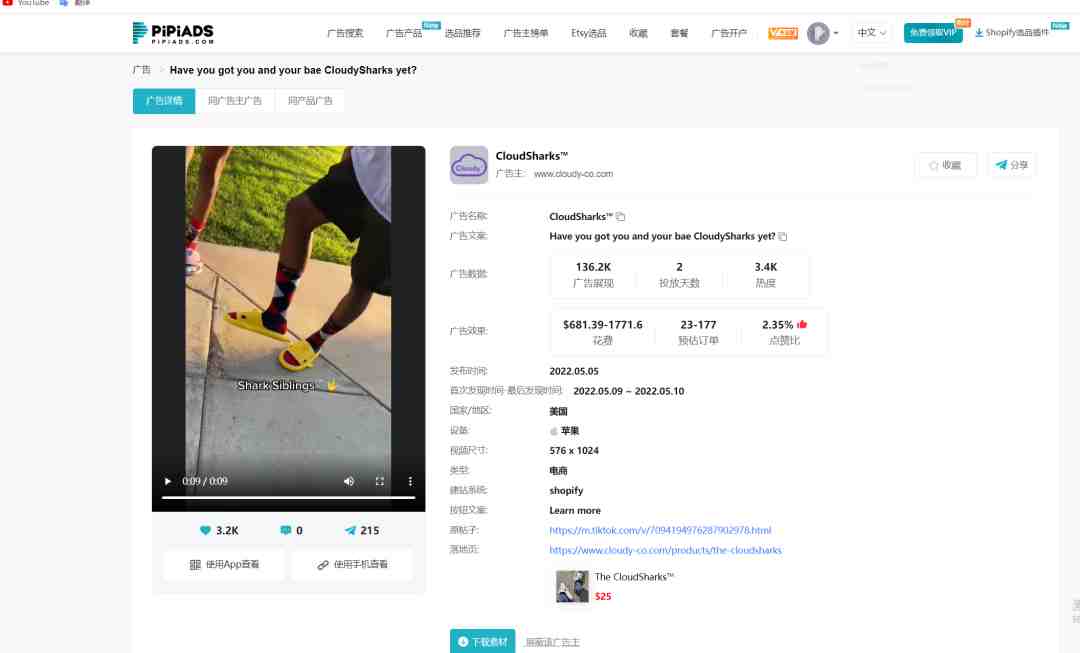The width and height of the screenshot is (1080, 653).
Task: Click the block advertiser link beside 下载素材
Action: (x=552, y=643)
